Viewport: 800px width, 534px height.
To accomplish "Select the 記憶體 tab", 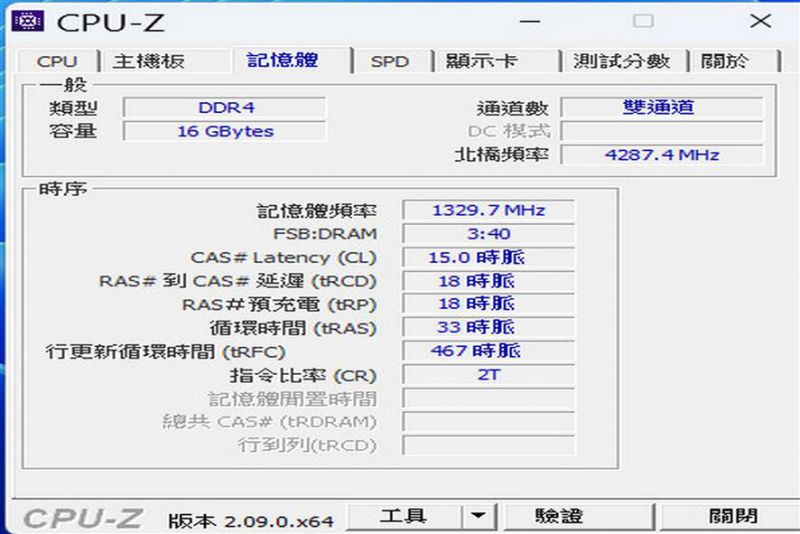I will point(283,60).
